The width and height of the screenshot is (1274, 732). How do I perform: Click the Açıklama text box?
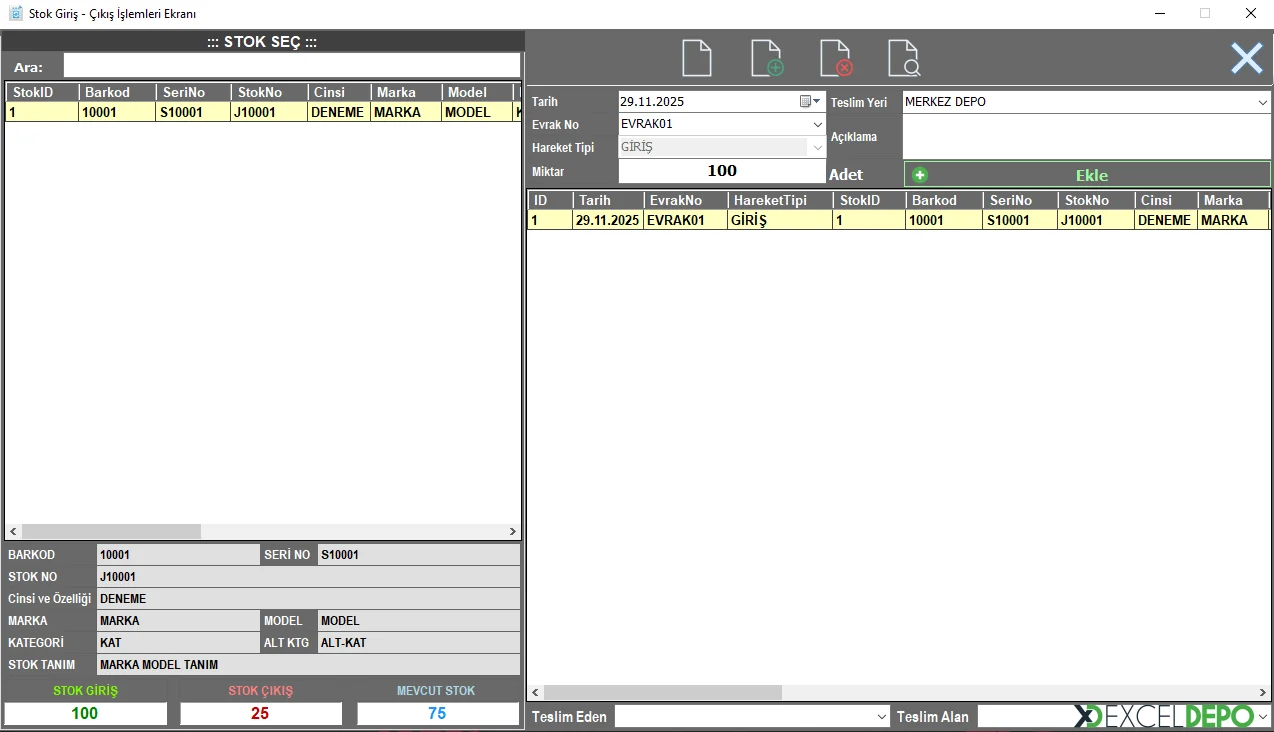(x=1086, y=137)
